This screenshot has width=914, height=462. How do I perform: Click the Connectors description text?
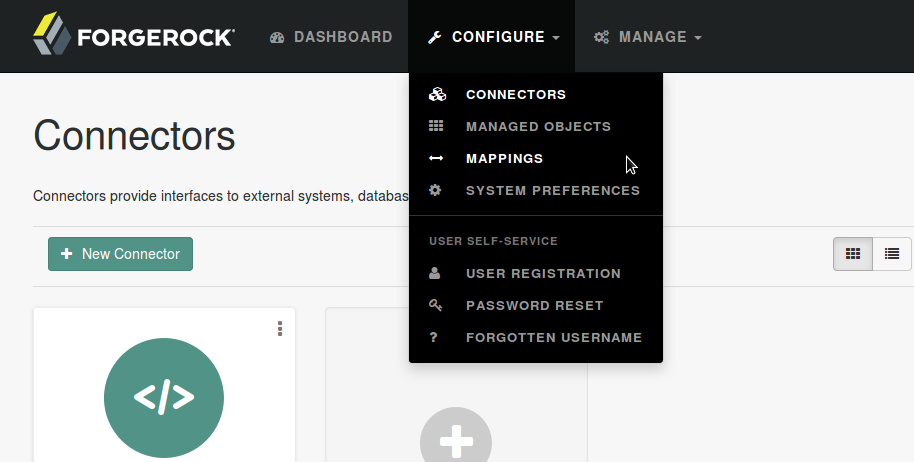pyautogui.click(x=221, y=196)
